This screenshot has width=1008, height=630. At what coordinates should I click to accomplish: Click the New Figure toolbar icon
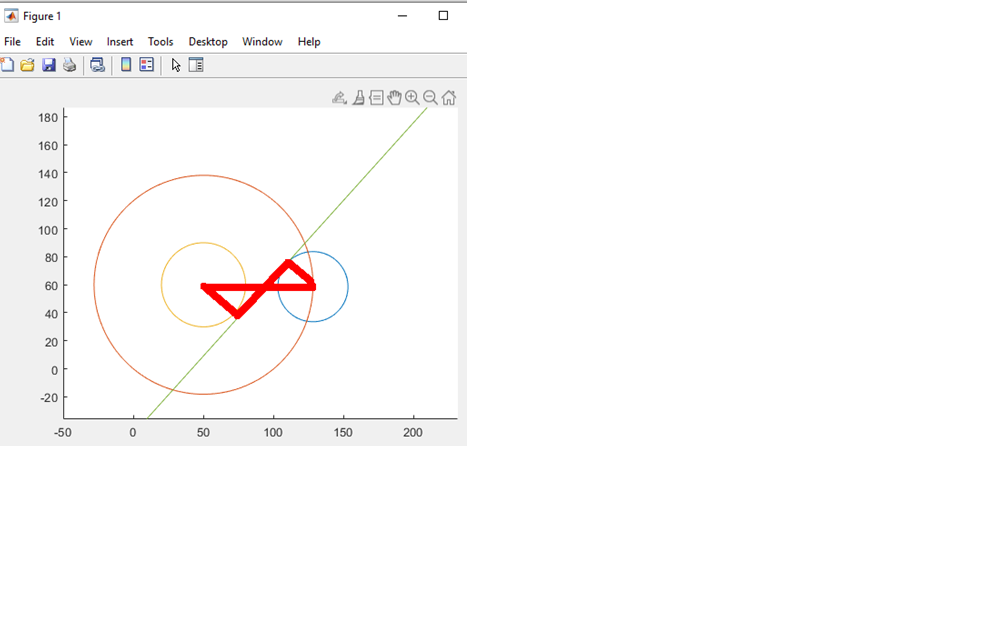click(x=7, y=65)
